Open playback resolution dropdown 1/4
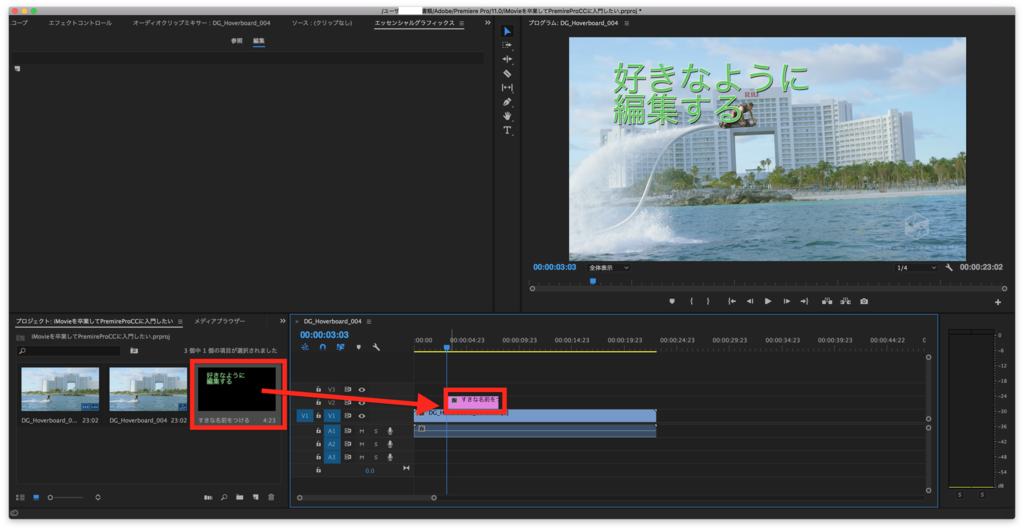The width and height of the screenshot is (1024, 530). point(916,268)
